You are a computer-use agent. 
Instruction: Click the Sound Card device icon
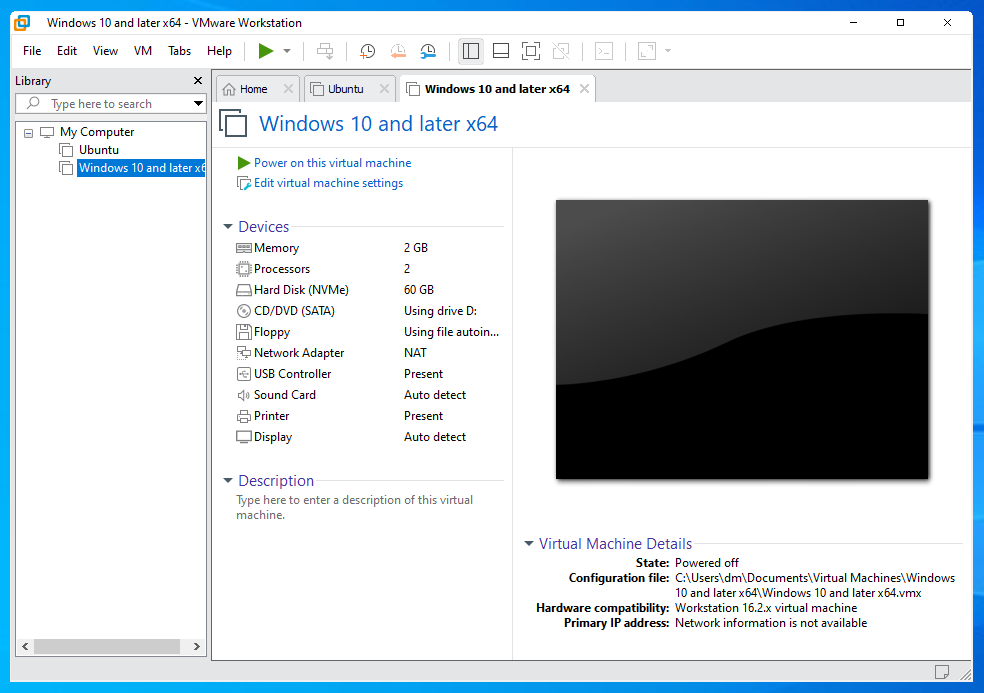(243, 395)
